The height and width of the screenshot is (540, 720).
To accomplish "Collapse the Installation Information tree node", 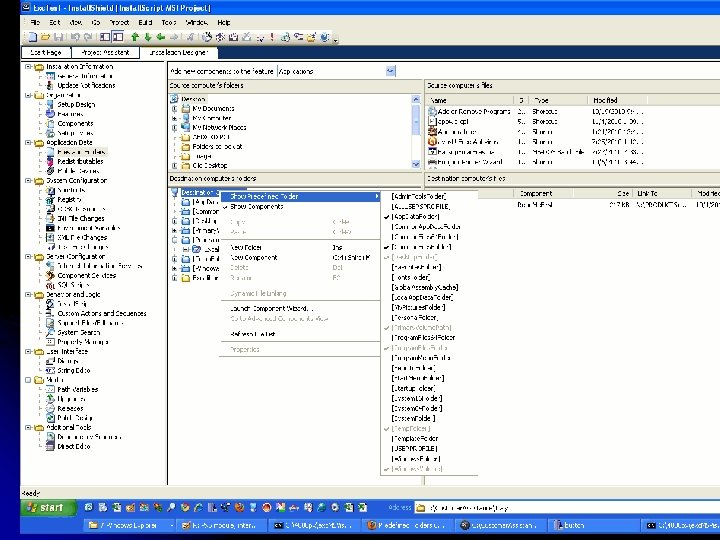I will point(27,67).
